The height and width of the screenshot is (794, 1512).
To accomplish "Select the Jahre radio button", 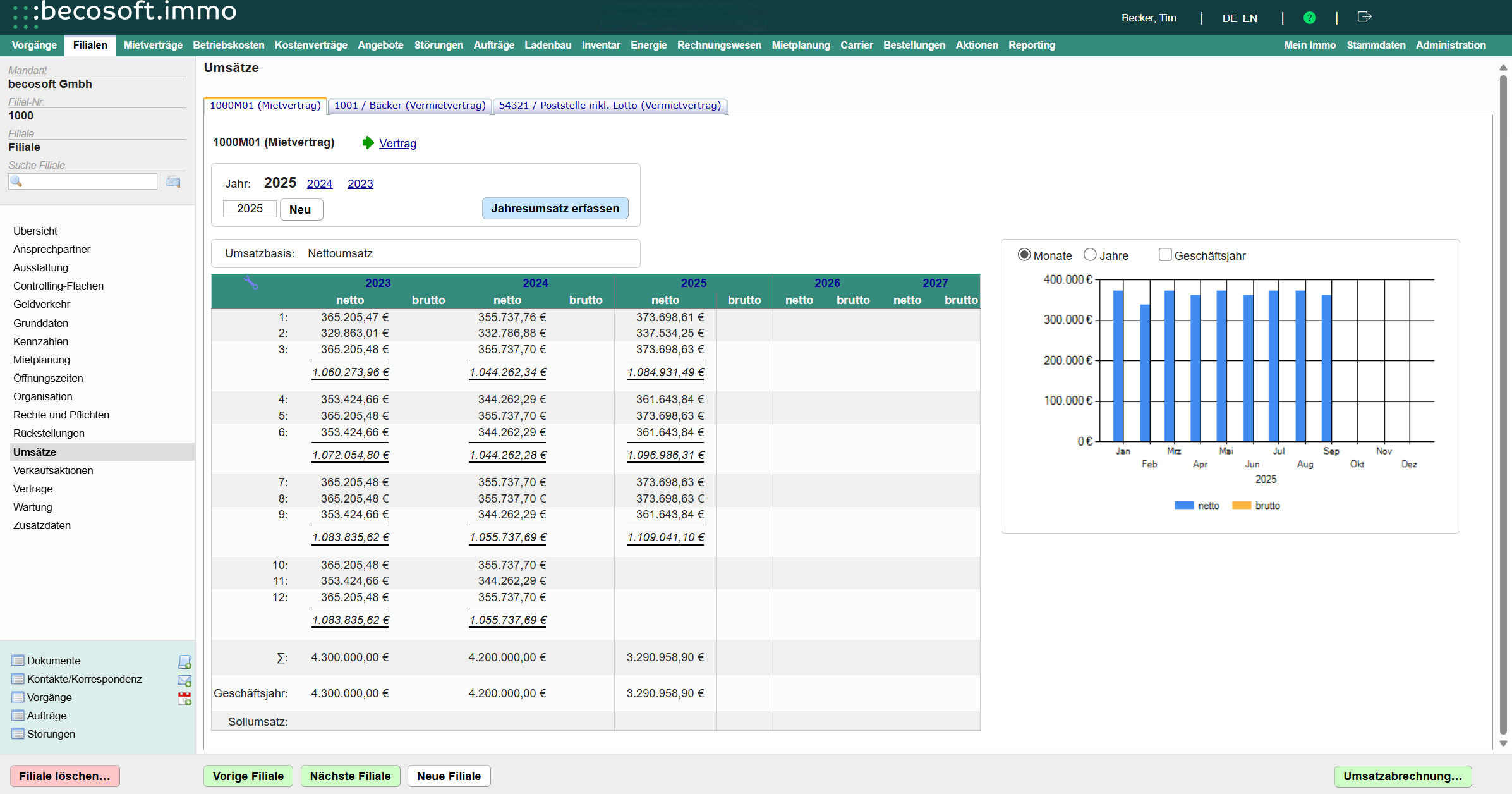I will [x=1090, y=255].
